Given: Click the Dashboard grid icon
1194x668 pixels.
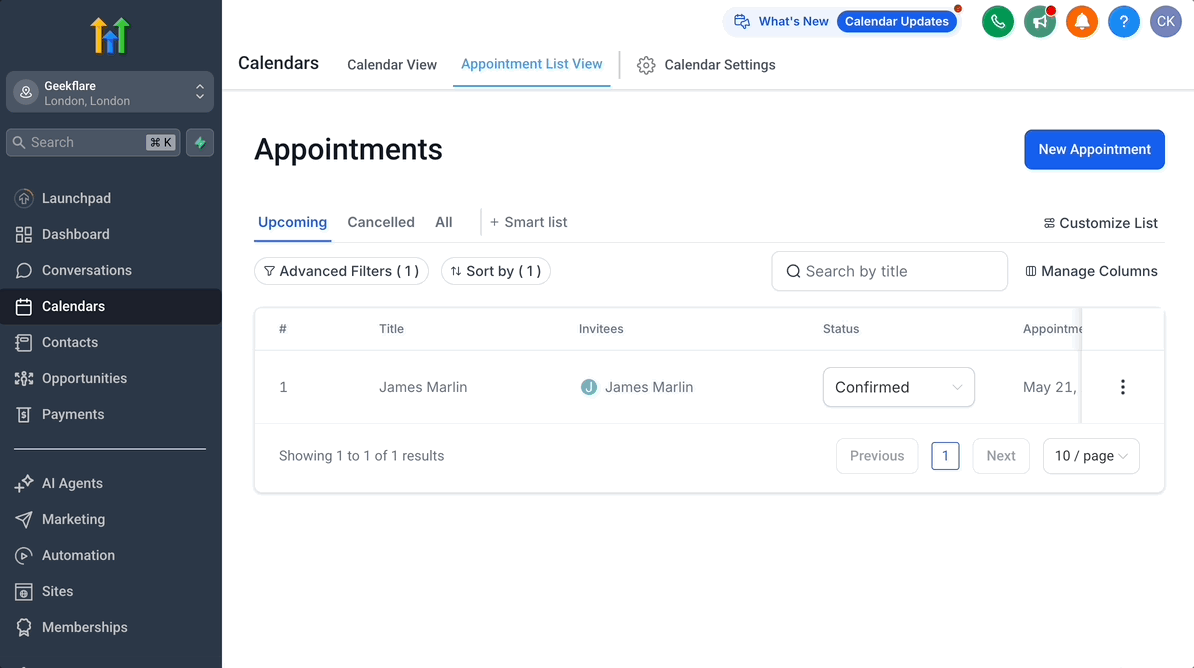Looking at the screenshot, I should tap(24, 234).
